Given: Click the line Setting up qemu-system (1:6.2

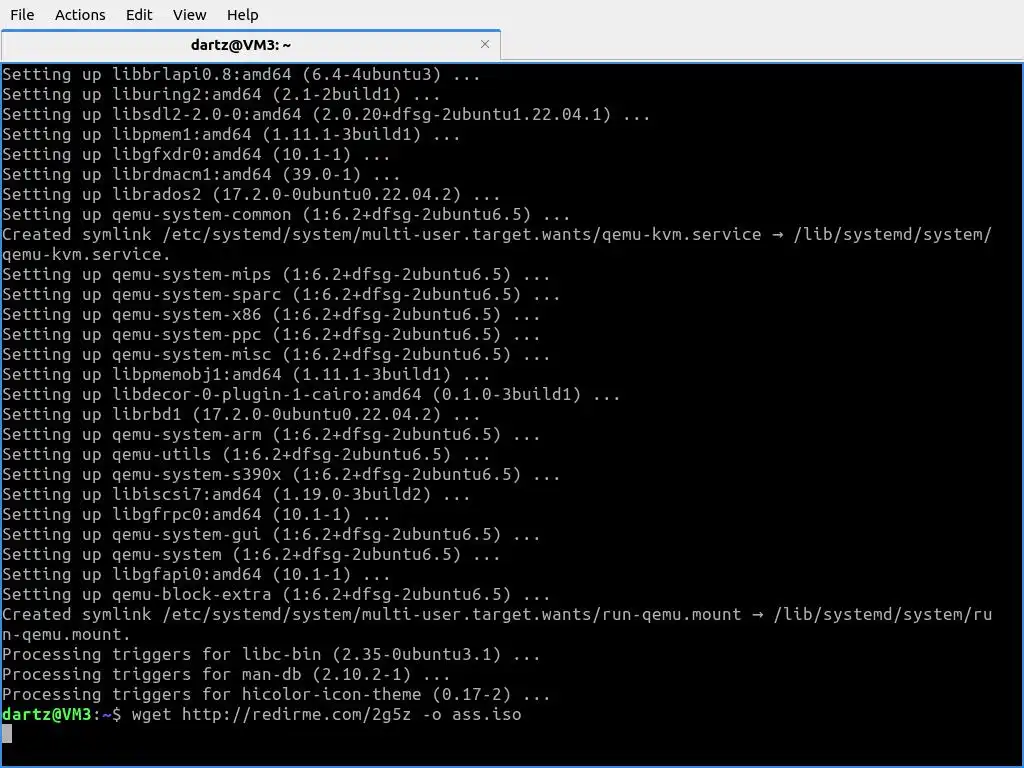Looking at the screenshot, I should point(251,554).
